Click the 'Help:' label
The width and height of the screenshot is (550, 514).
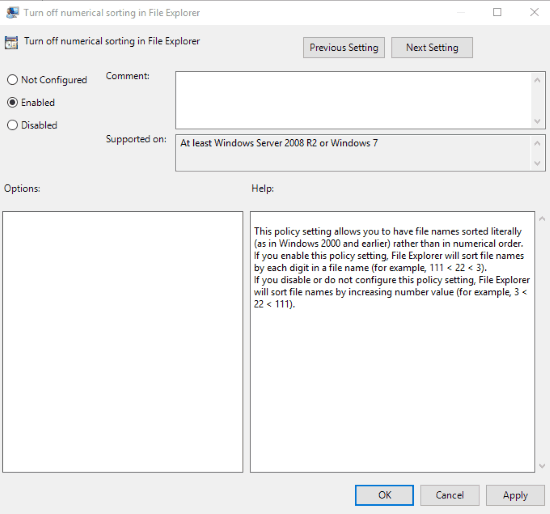(x=262, y=188)
